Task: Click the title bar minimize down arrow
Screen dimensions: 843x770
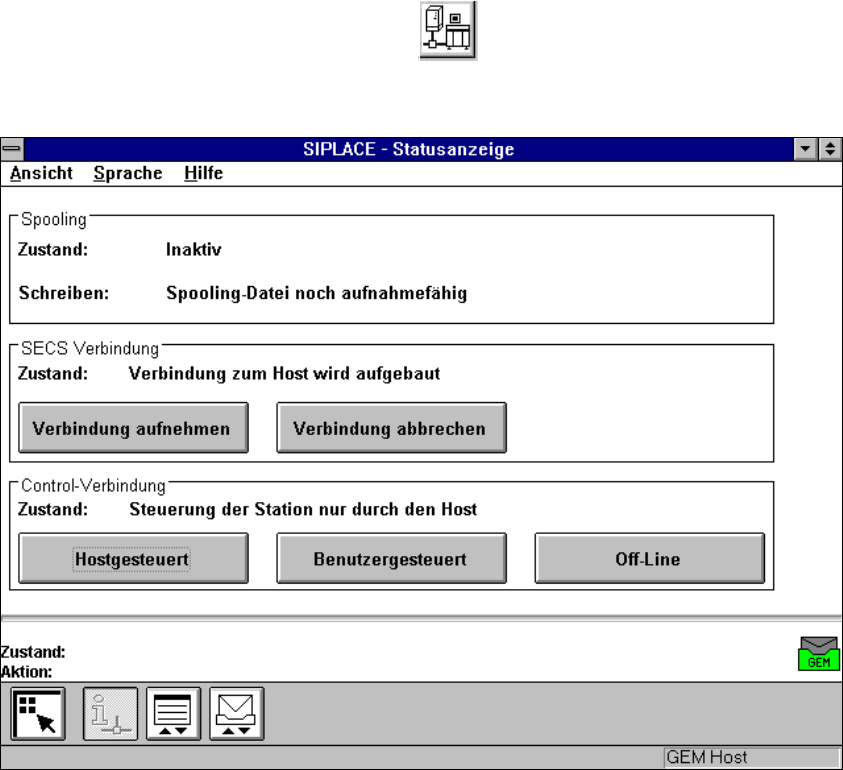Action: click(x=805, y=149)
